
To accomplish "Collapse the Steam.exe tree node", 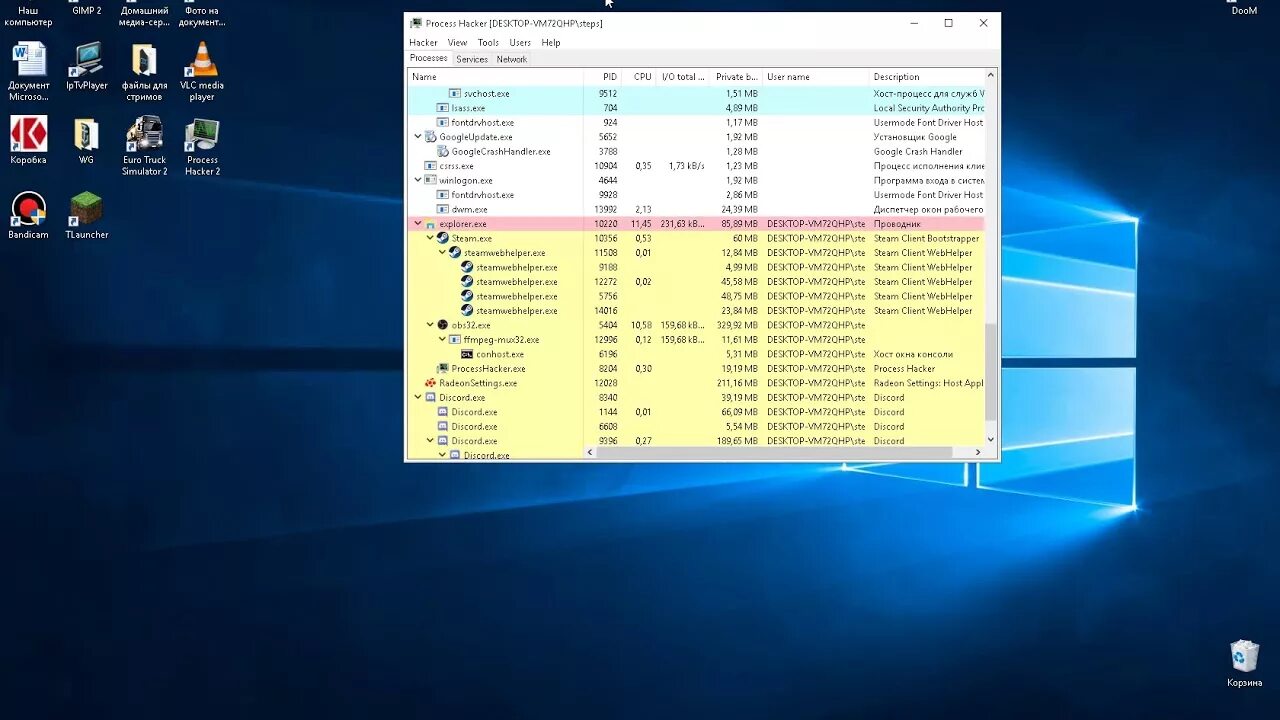I will (x=430, y=238).
